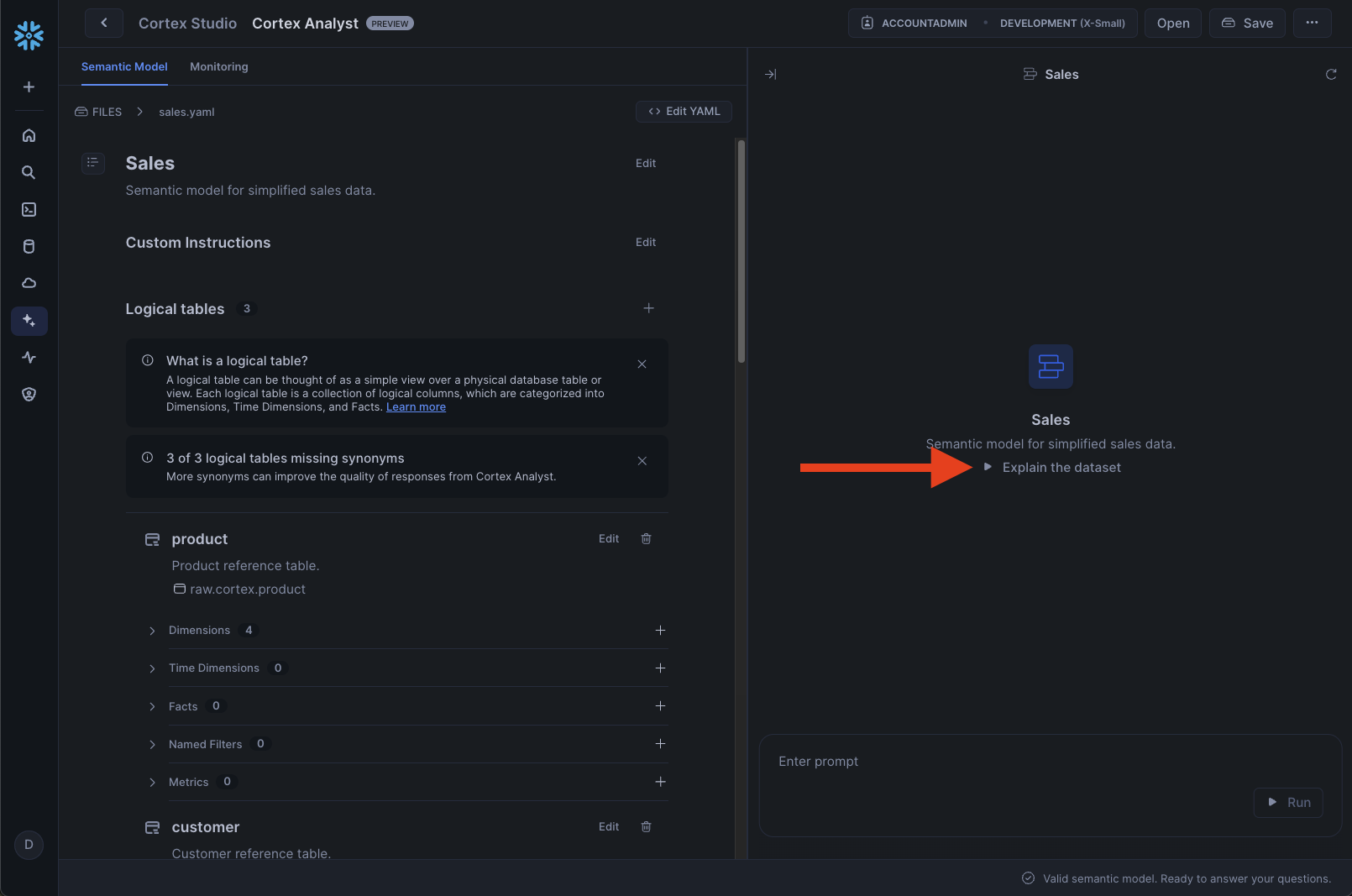Click the sales.yaml breadcrumb
1352x896 pixels.
click(186, 112)
